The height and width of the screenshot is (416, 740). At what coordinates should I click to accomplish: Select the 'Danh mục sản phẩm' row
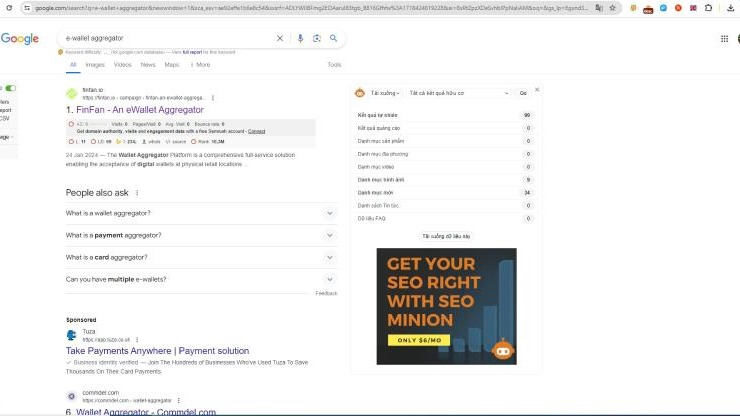point(445,141)
